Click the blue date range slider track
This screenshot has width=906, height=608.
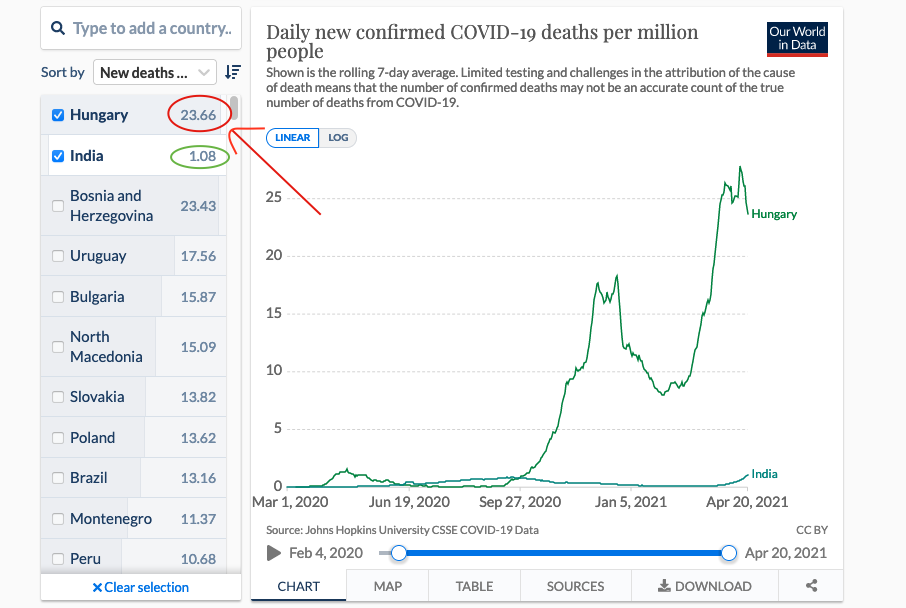(564, 553)
